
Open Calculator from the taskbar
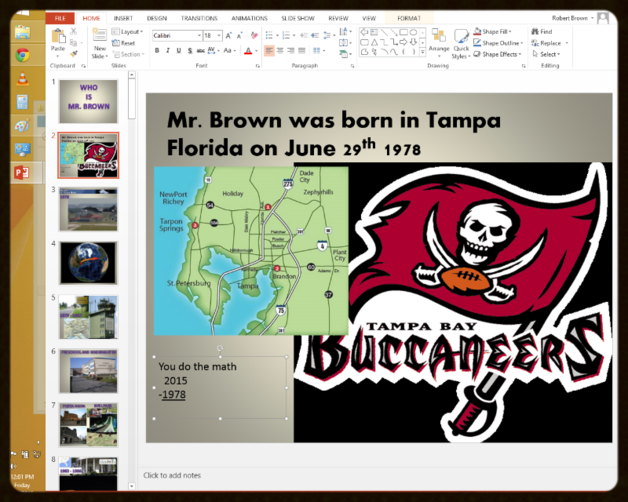click(x=22, y=102)
